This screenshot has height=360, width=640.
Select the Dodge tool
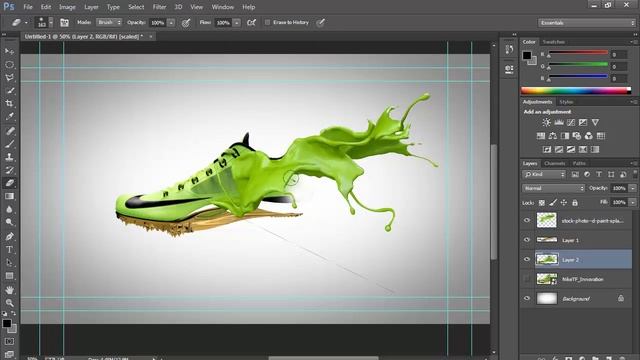(x=9, y=222)
